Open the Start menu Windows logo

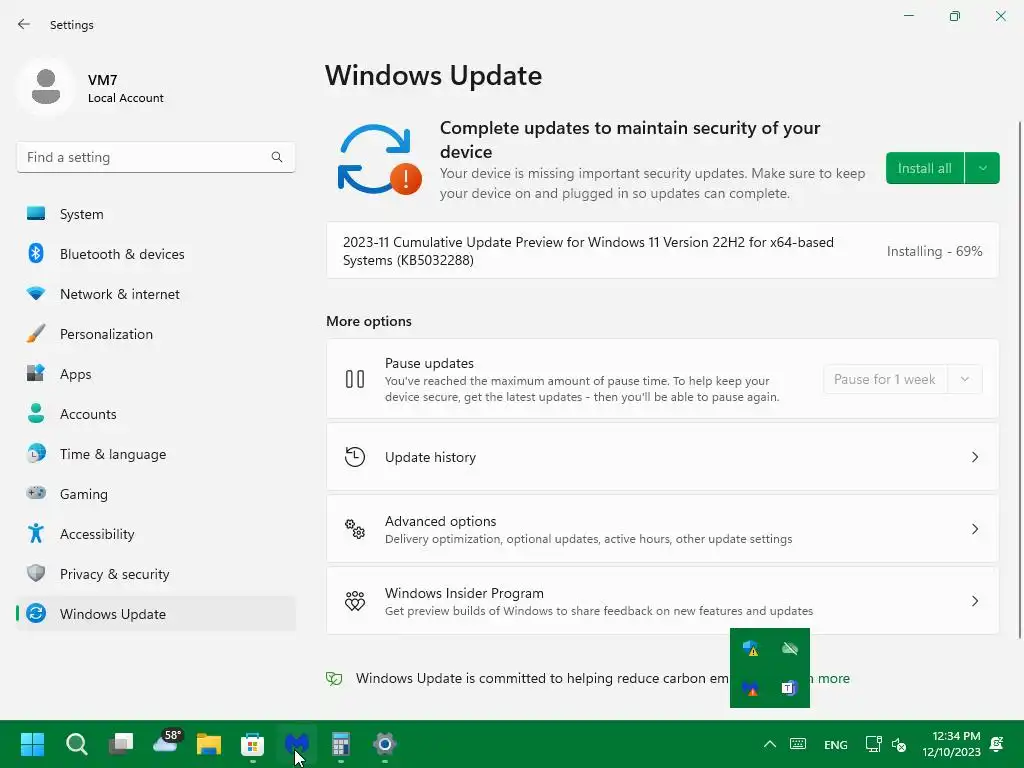32,744
